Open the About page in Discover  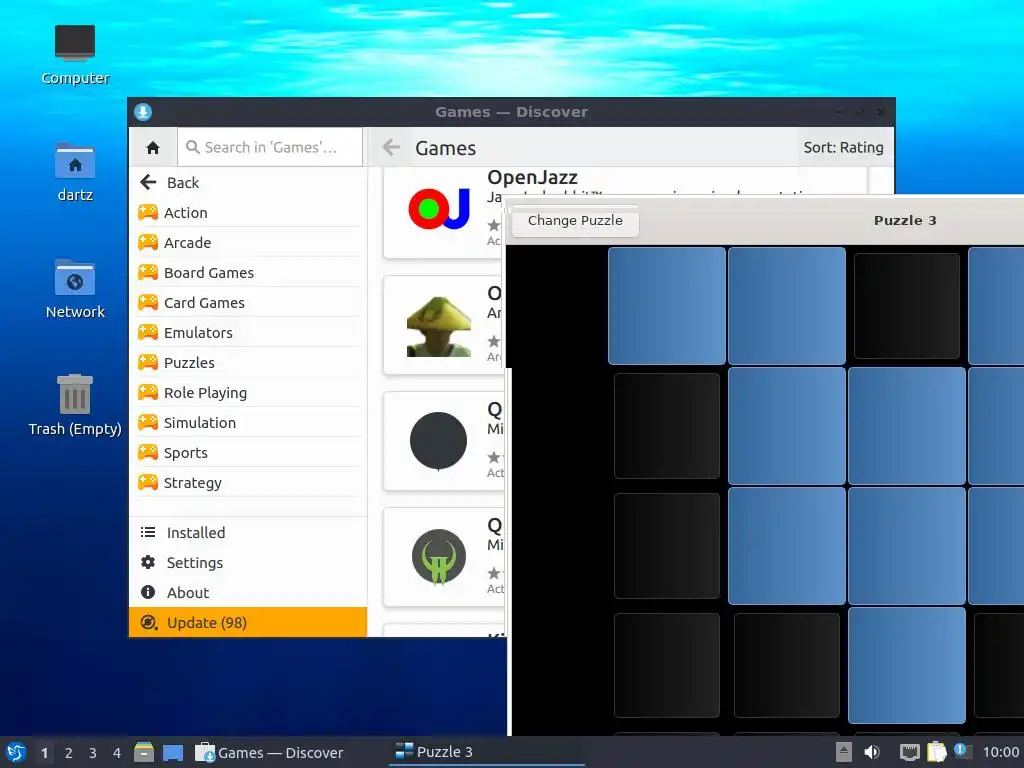(x=248, y=592)
